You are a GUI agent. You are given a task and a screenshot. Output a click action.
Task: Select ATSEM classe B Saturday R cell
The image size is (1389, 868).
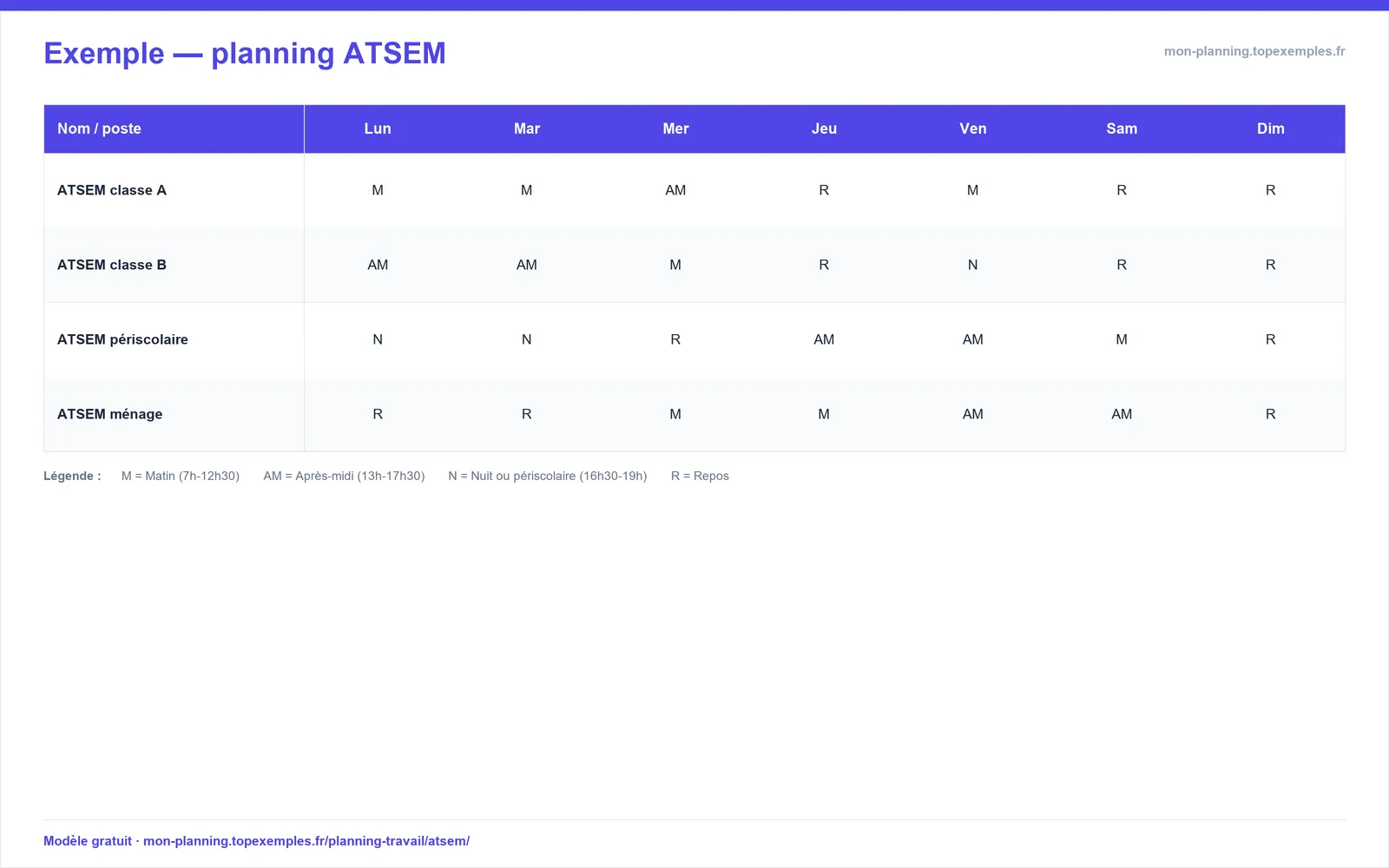click(x=1122, y=265)
